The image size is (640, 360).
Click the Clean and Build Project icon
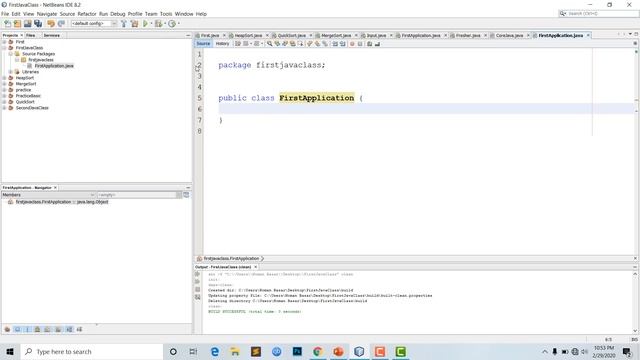point(134,24)
